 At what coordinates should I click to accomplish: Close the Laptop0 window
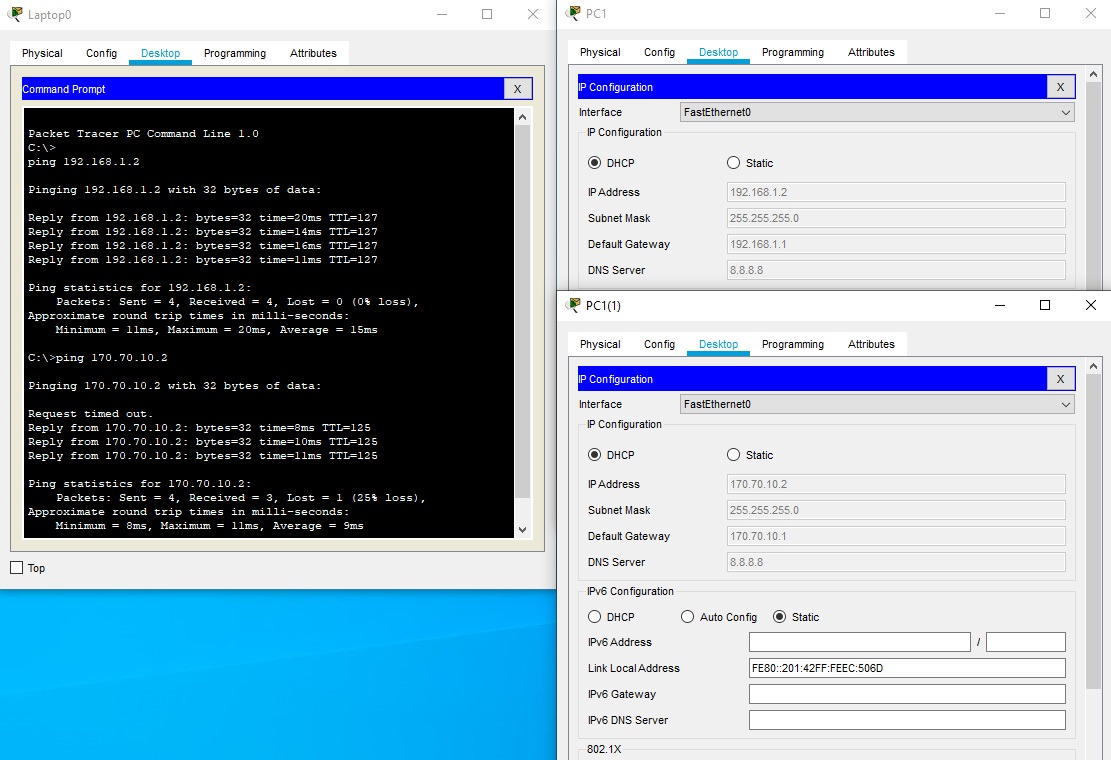tap(533, 14)
